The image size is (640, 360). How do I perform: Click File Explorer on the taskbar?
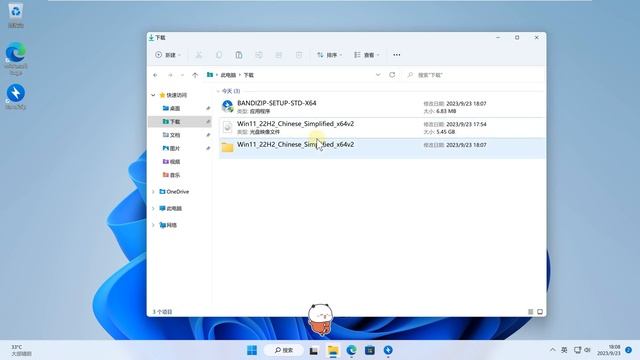click(x=333, y=350)
